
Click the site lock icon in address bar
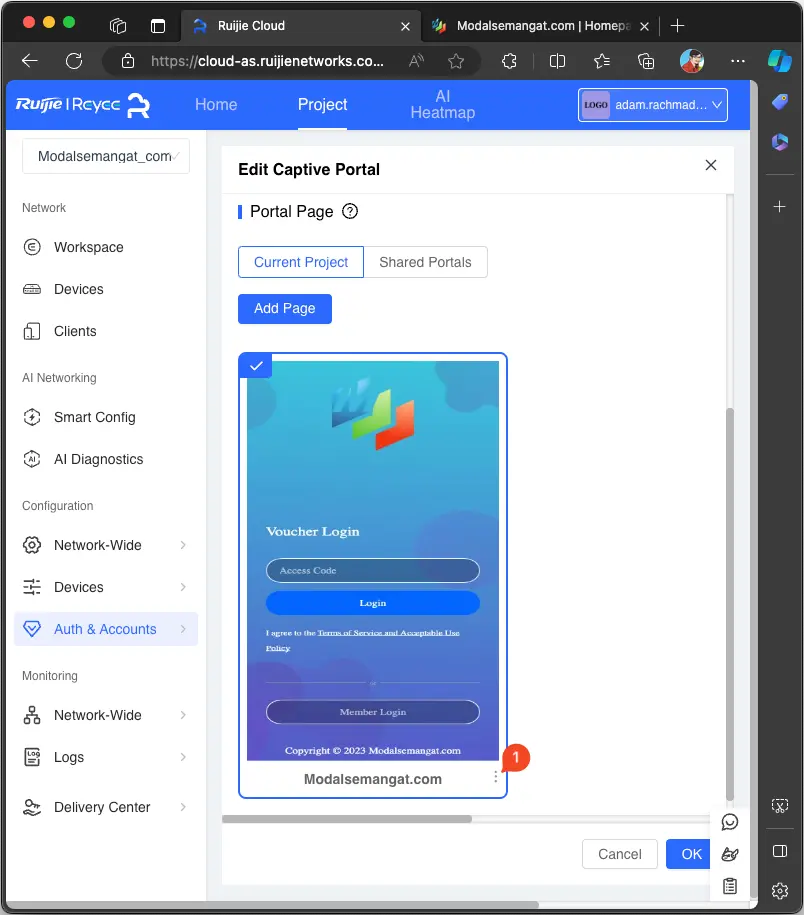tap(128, 61)
